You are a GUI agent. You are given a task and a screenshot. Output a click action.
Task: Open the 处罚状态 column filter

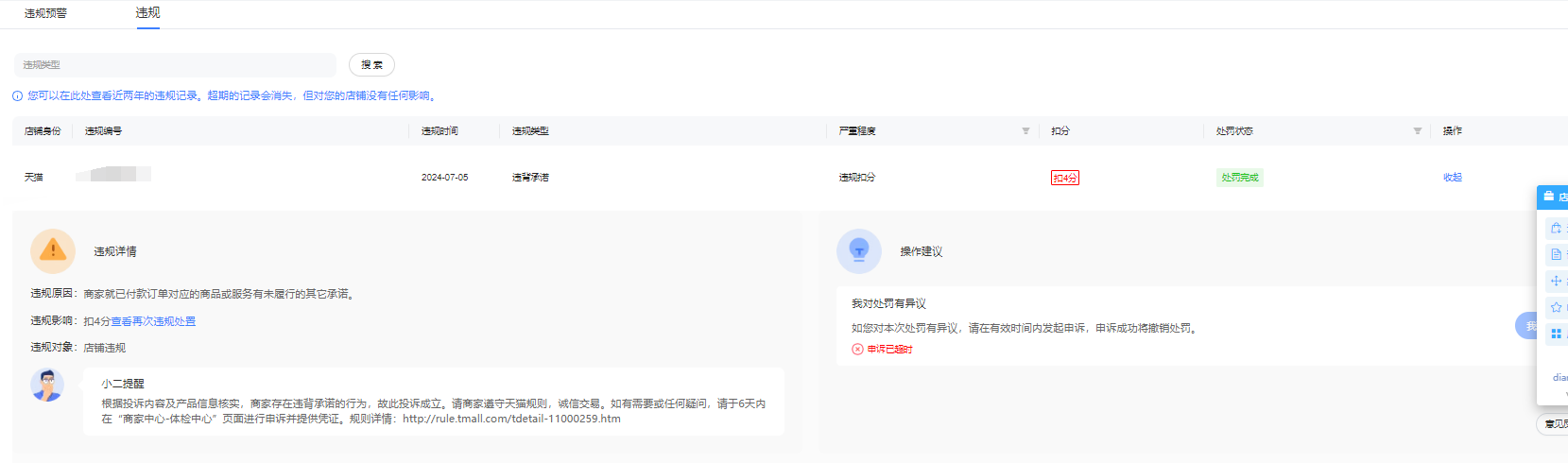point(1417,131)
